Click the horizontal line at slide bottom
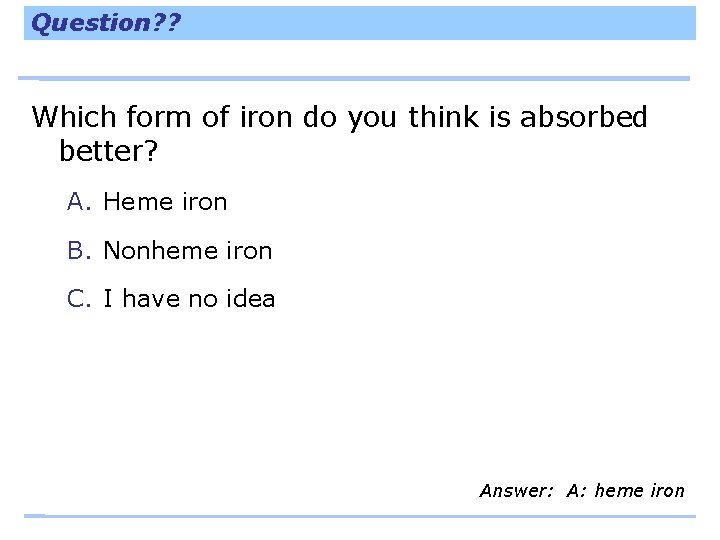 [x=360, y=516]
